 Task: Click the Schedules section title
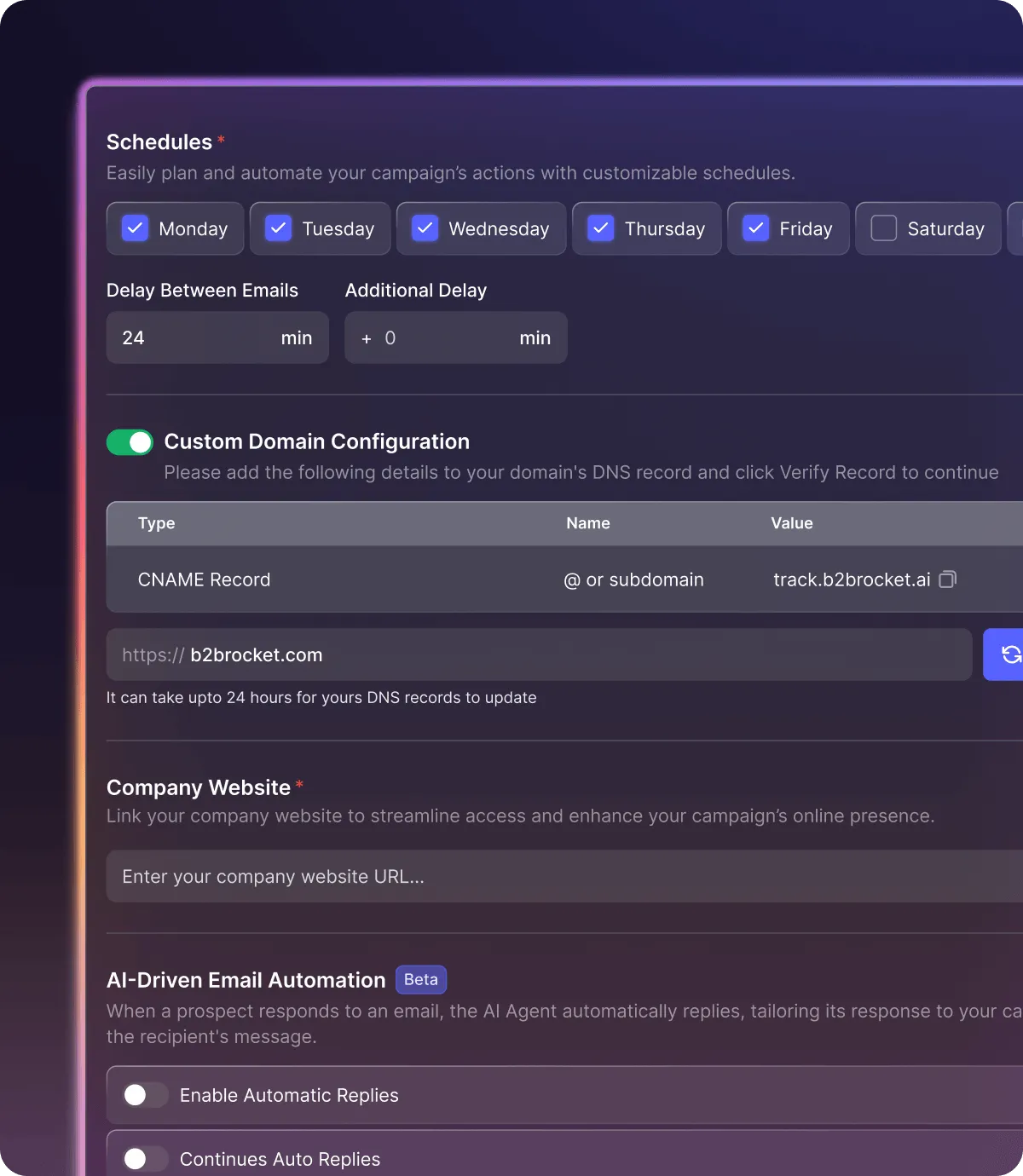158,142
